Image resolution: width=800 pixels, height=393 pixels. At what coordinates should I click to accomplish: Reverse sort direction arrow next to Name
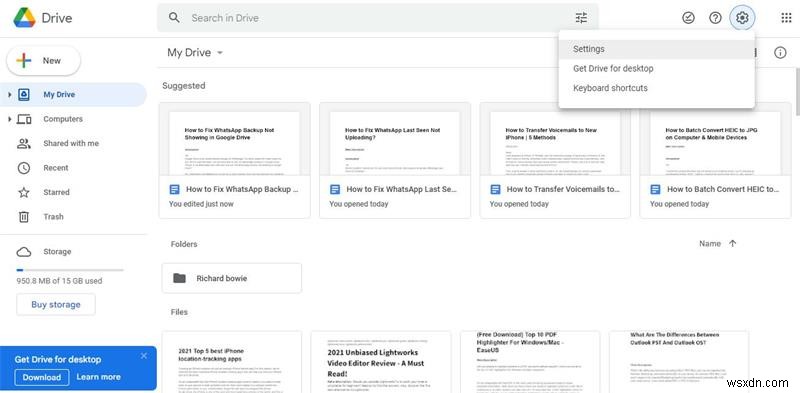coord(733,243)
